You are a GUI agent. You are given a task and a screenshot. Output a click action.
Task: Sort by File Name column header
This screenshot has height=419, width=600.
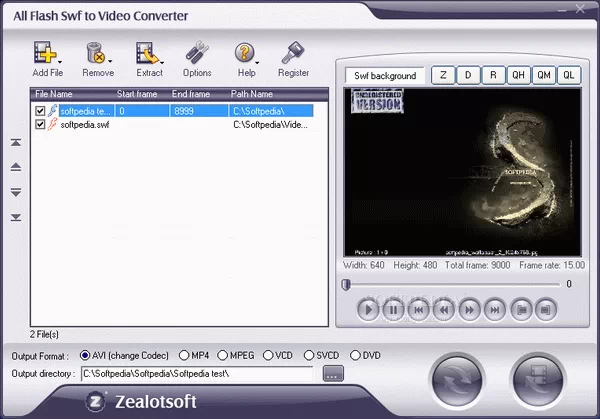54,94
